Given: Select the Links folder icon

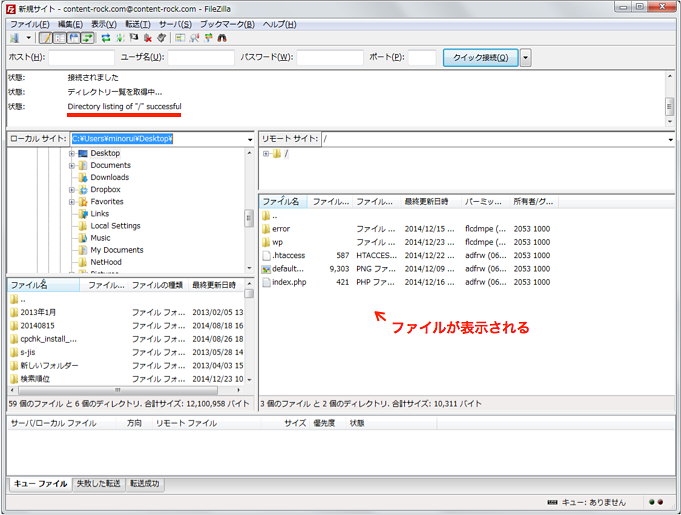Looking at the screenshot, I should click(83, 214).
